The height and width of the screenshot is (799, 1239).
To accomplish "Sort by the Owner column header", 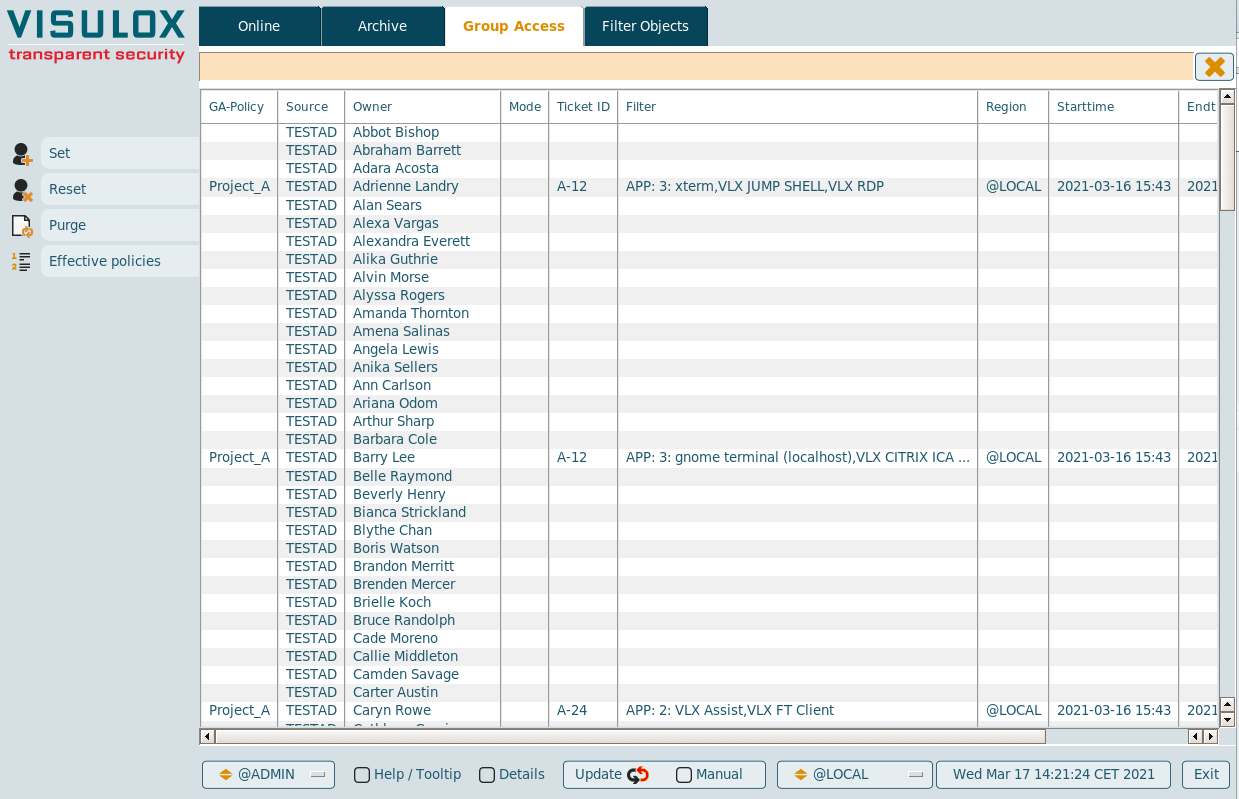I will (372, 107).
